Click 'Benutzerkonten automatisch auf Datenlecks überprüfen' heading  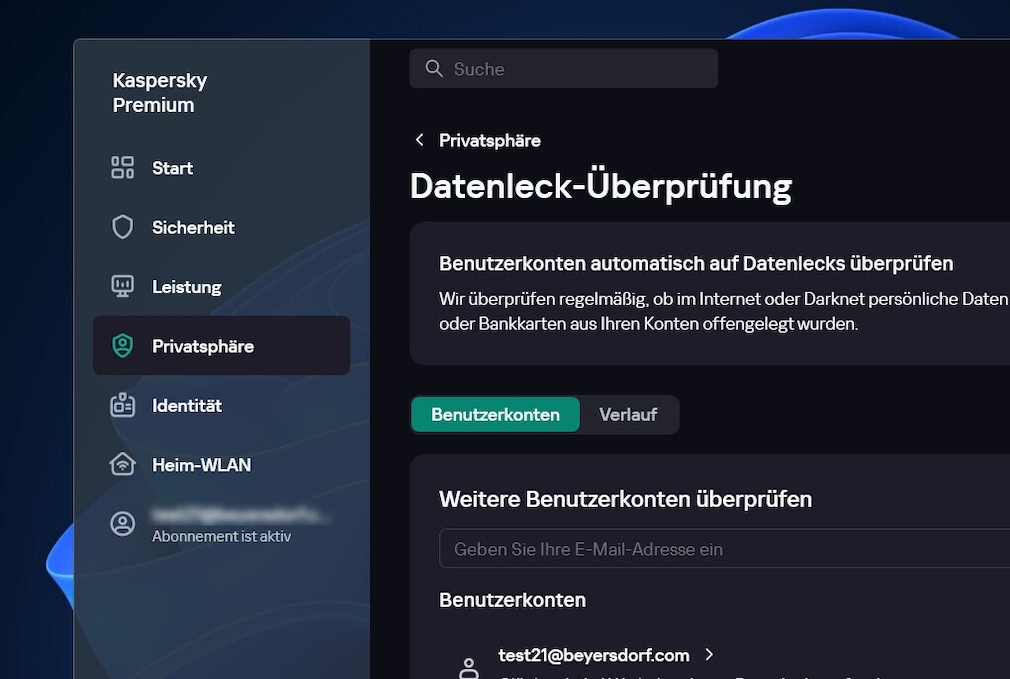(696, 263)
